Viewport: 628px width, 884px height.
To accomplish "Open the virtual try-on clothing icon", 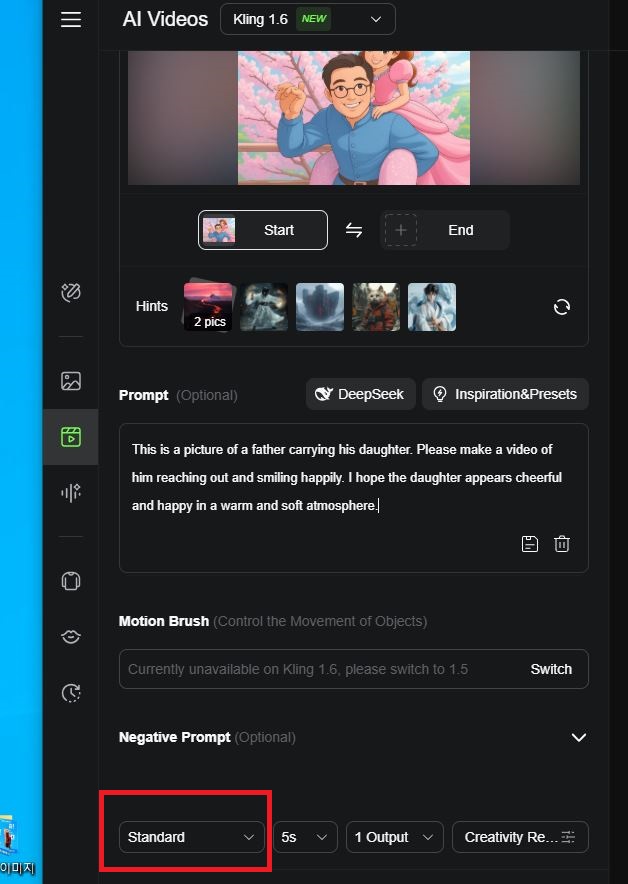I will [x=70, y=581].
